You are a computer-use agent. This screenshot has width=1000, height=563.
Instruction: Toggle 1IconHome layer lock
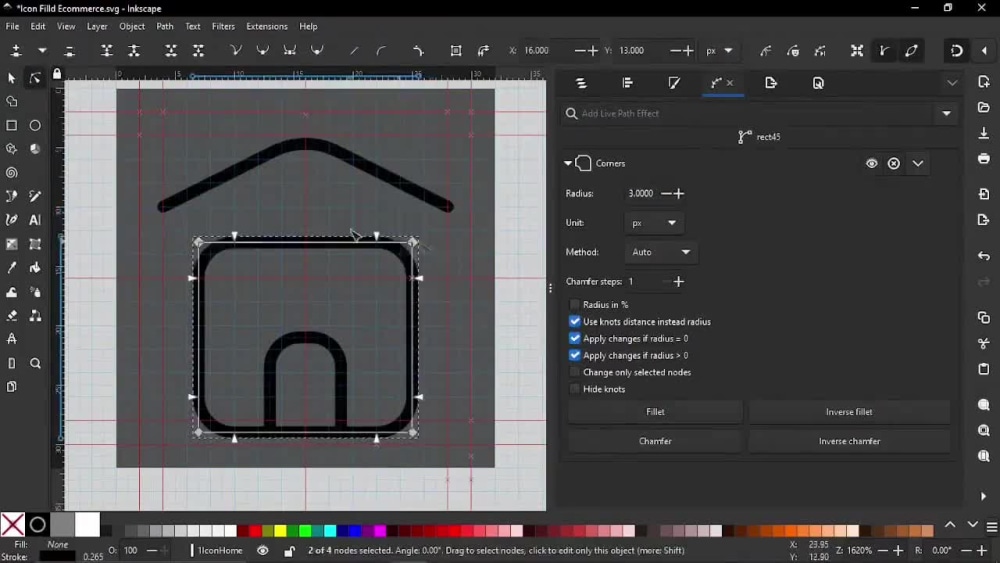(x=289, y=550)
